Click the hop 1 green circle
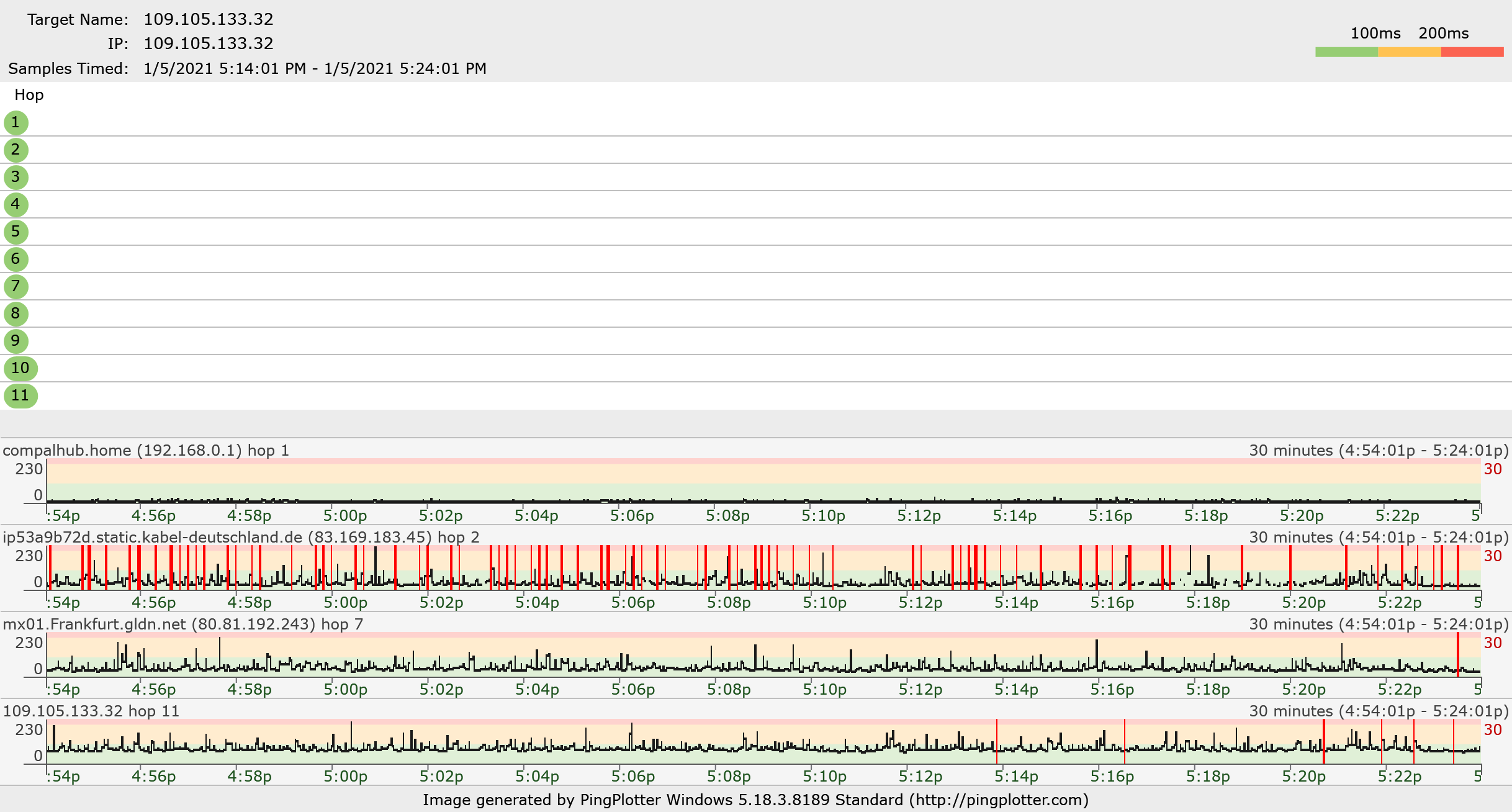This screenshot has width=1512, height=812. coord(16,123)
